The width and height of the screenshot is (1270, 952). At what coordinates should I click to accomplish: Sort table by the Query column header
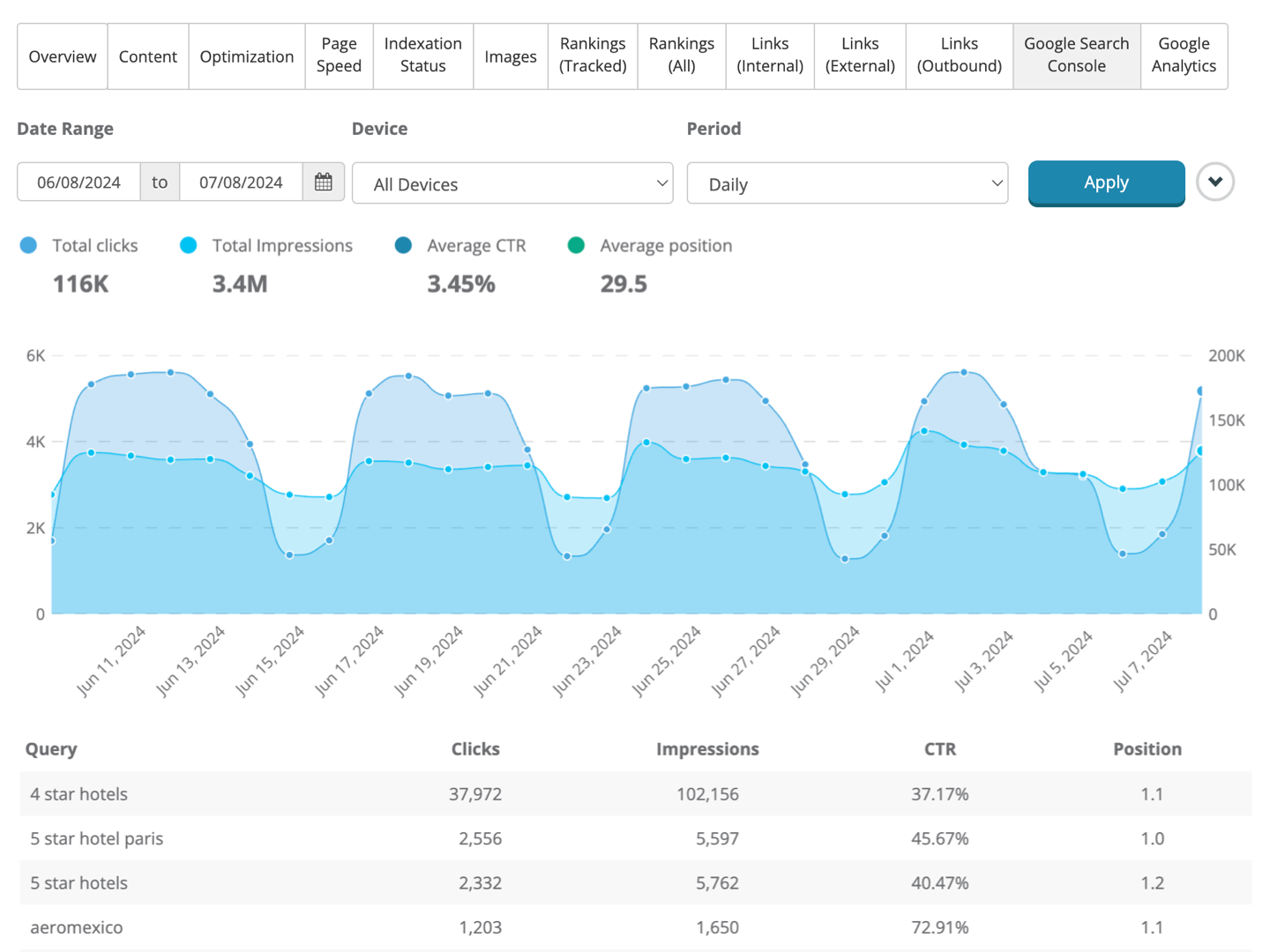[x=51, y=749]
